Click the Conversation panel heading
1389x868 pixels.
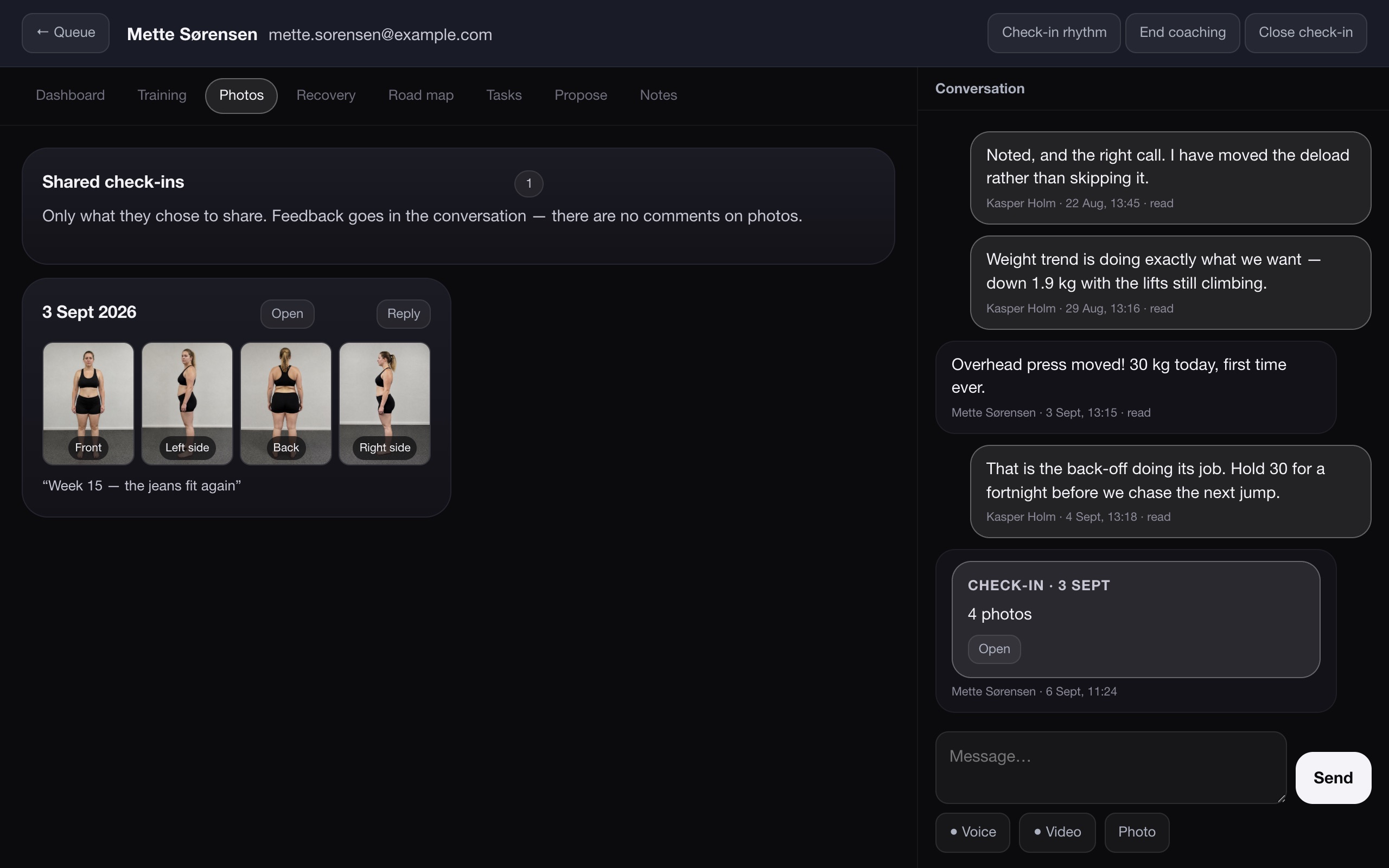[980, 88]
